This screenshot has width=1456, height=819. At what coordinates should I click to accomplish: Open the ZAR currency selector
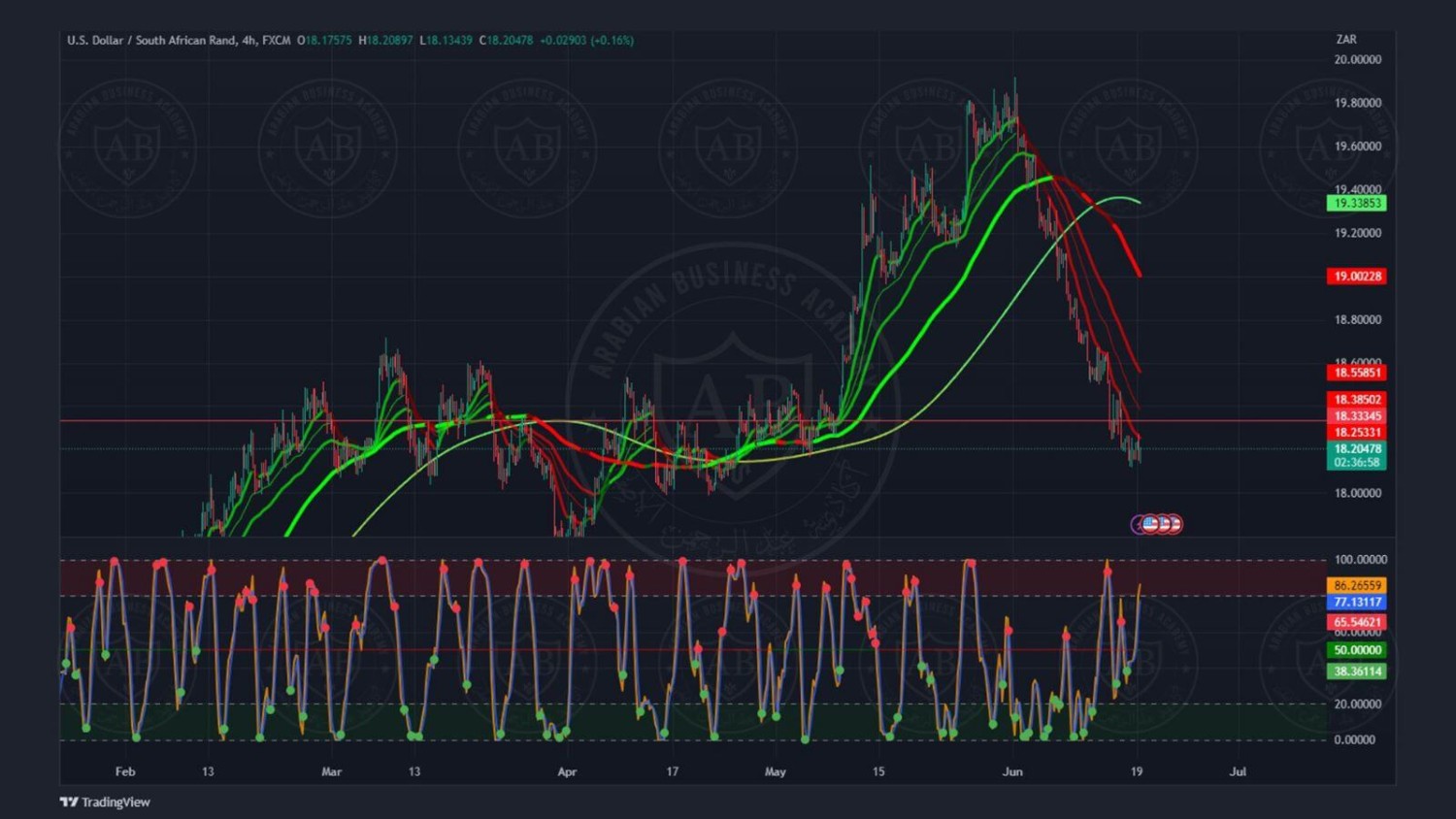(x=1345, y=40)
